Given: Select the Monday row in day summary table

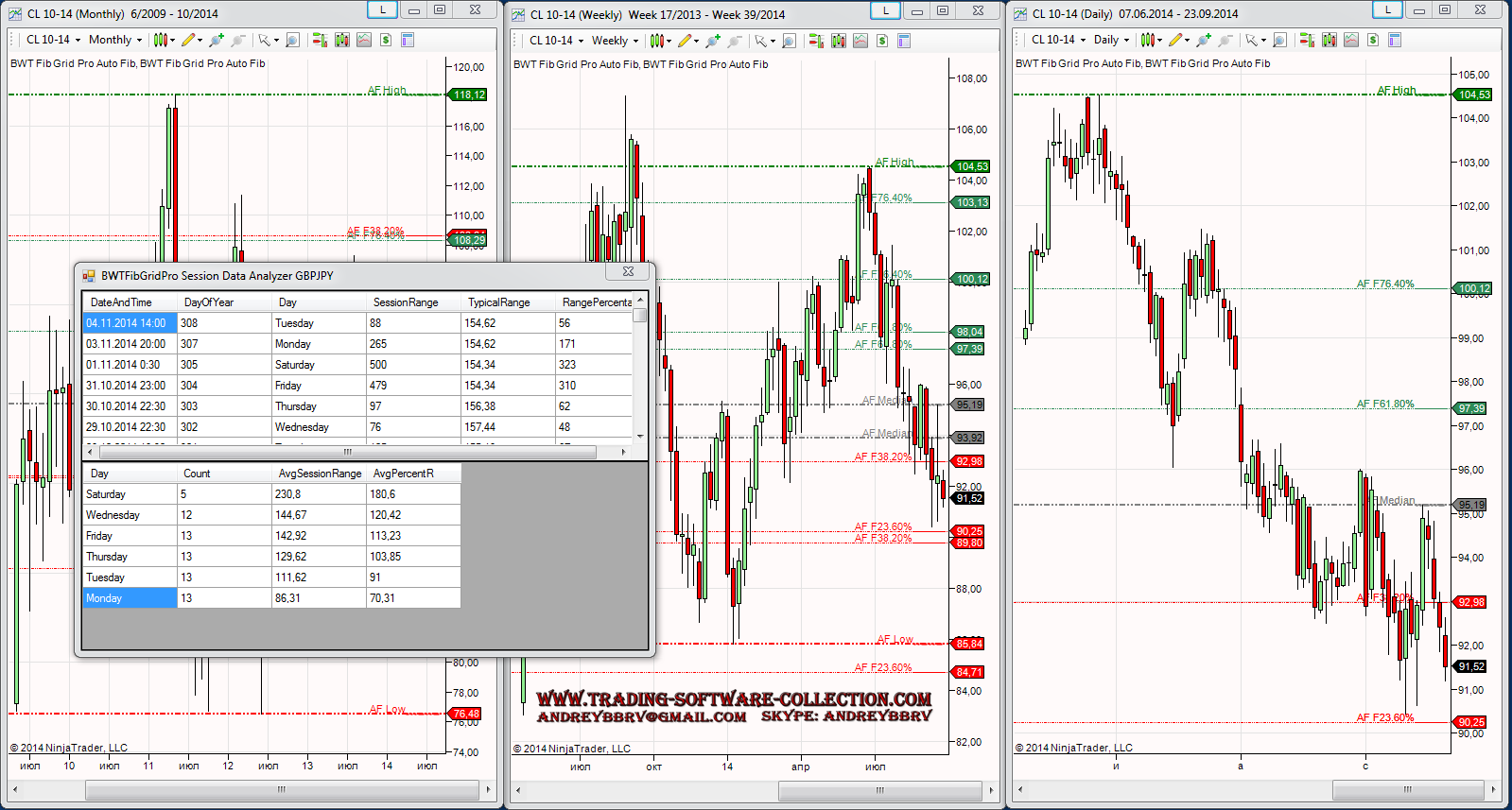Looking at the screenshot, I should pos(130,598).
